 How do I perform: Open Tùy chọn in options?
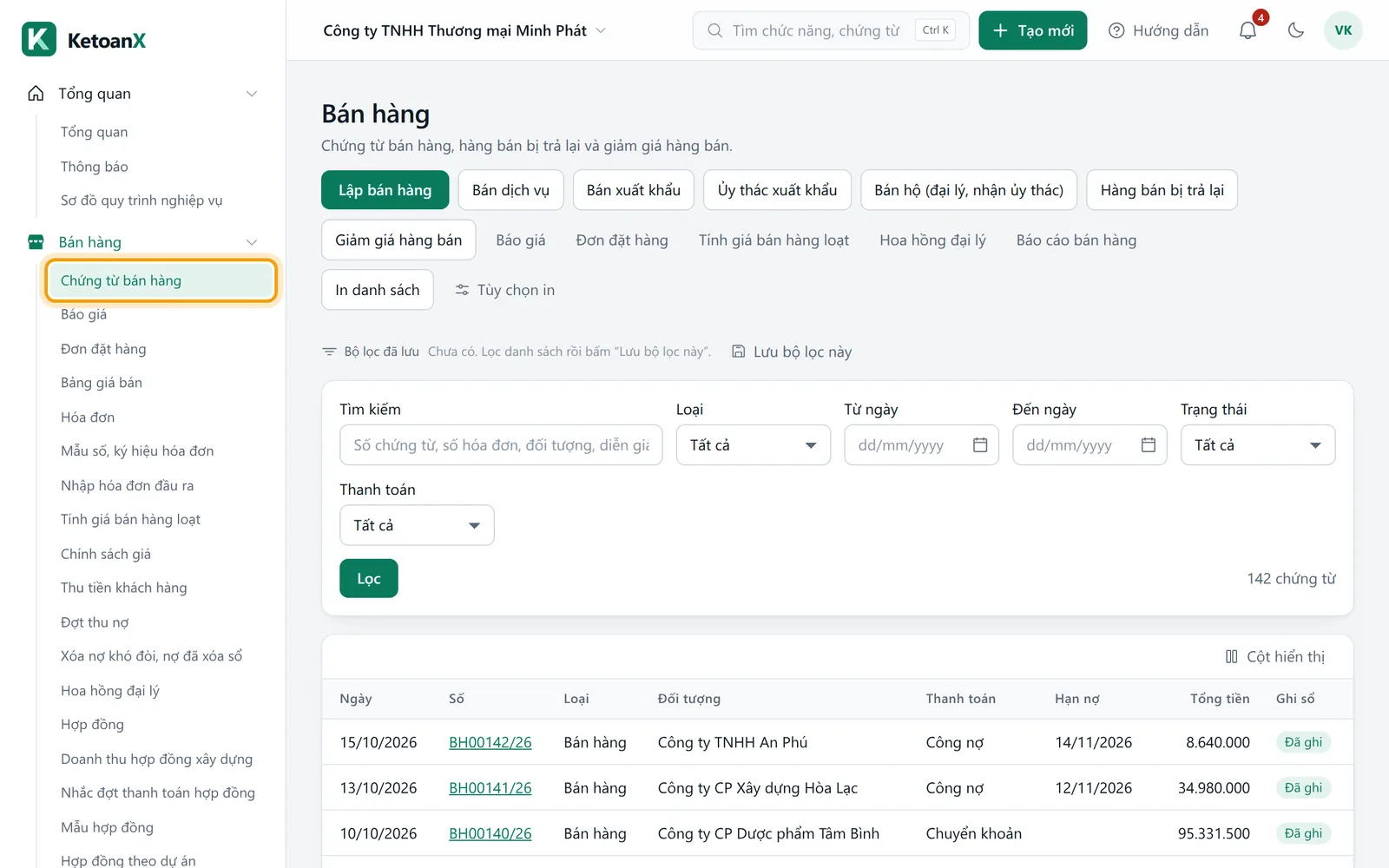click(505, 290)
